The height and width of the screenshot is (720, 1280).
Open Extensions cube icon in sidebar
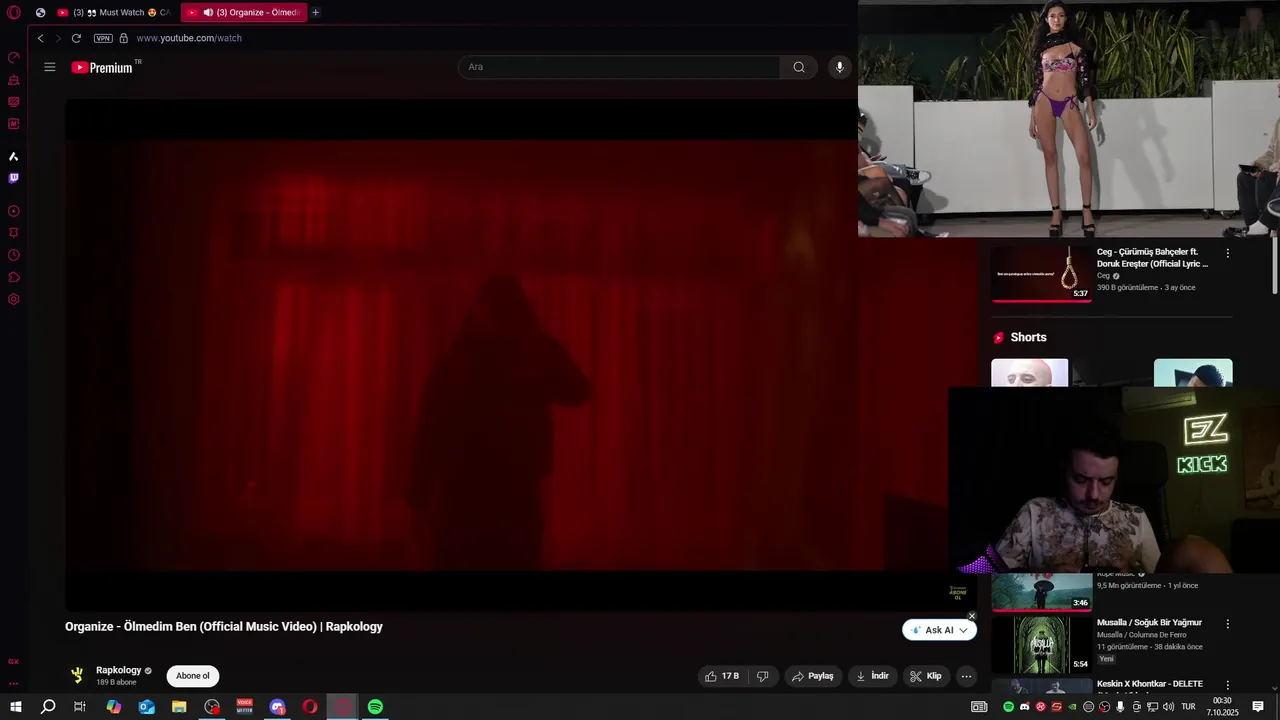[13, 277]
